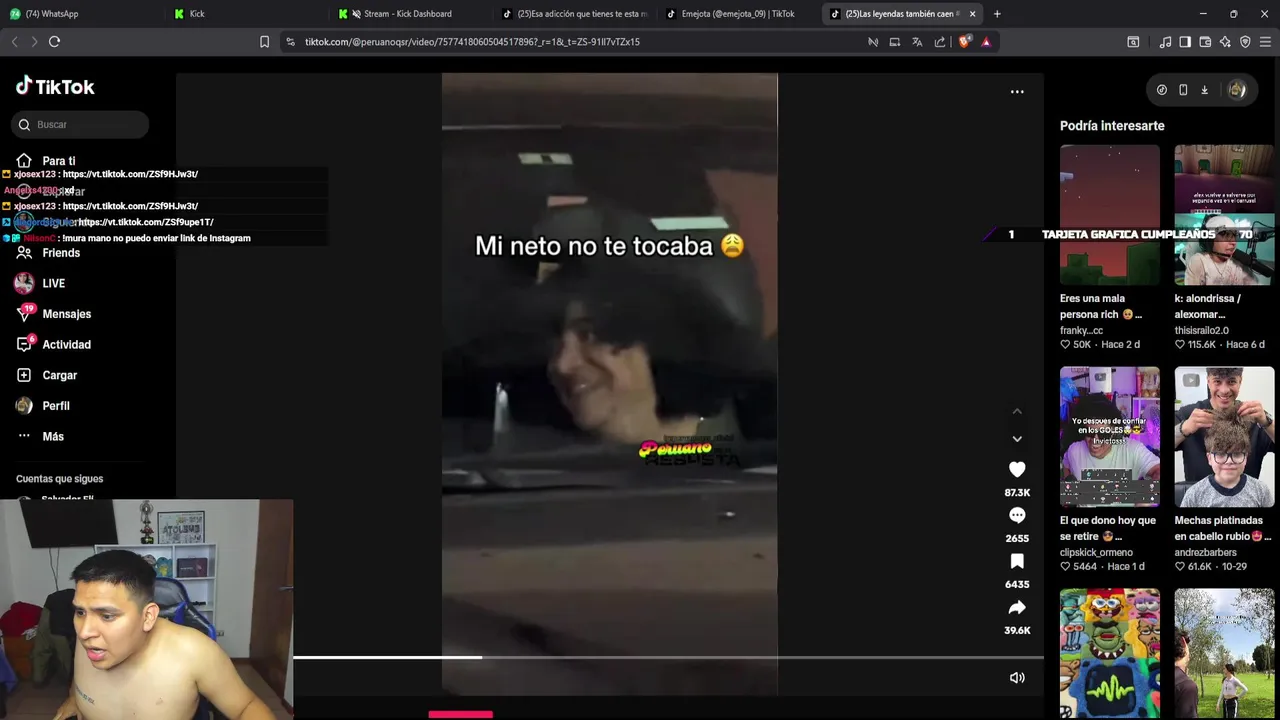Open the Friends page in sidebar

(48, 253)
